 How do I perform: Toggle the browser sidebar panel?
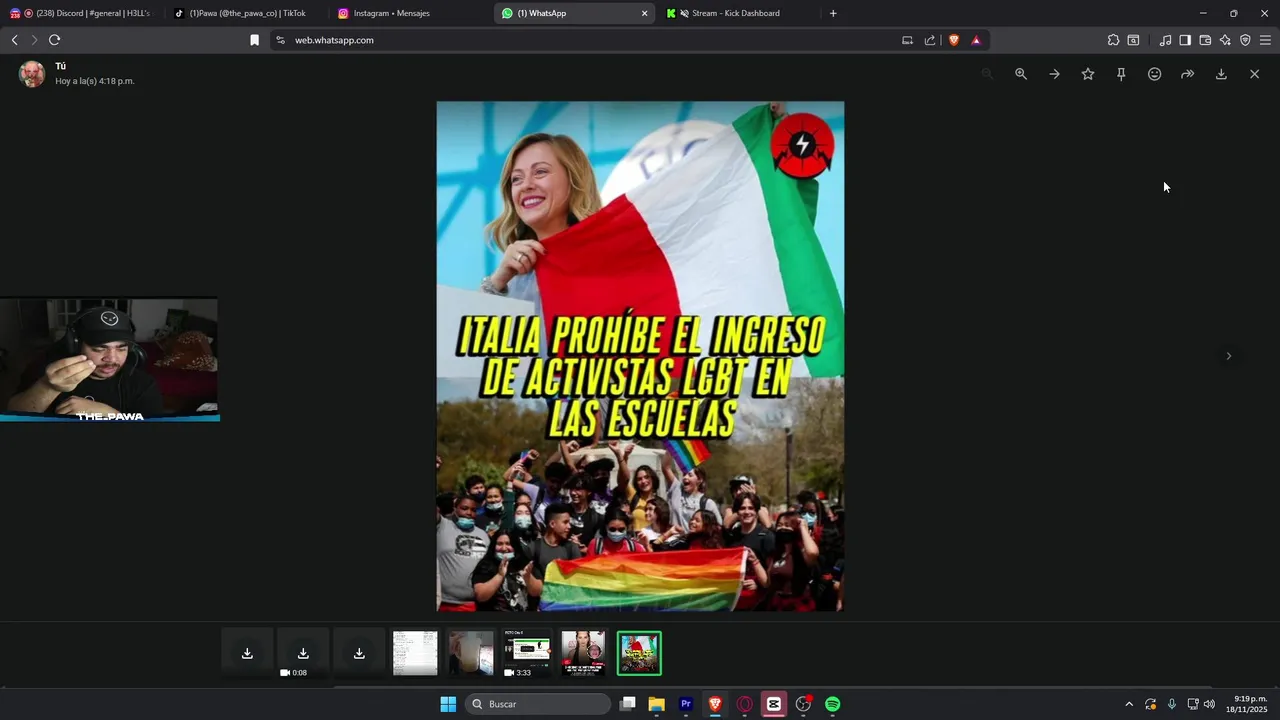pos(1185,40)
